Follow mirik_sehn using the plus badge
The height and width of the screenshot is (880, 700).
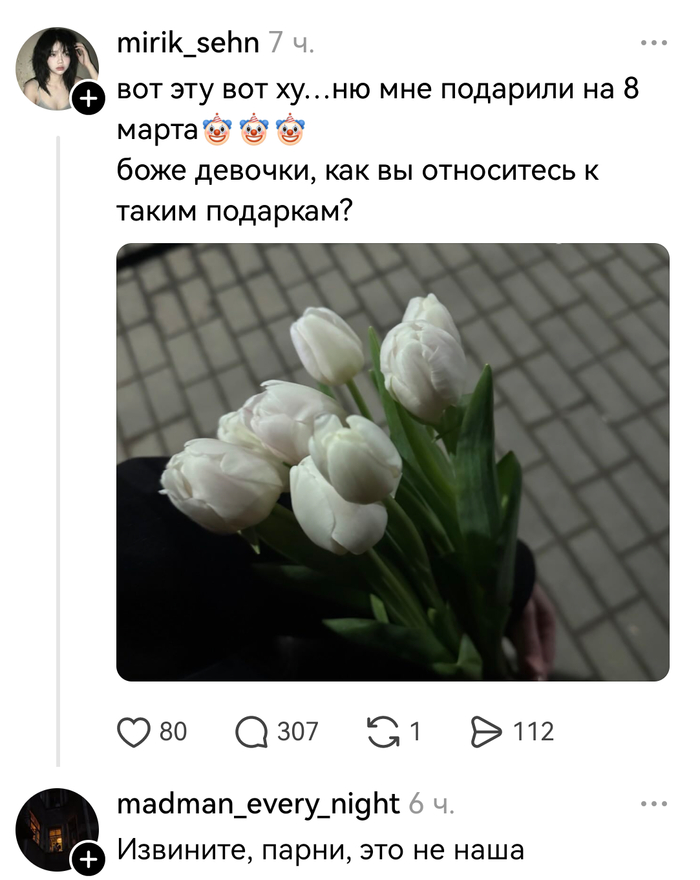(89, 99)
